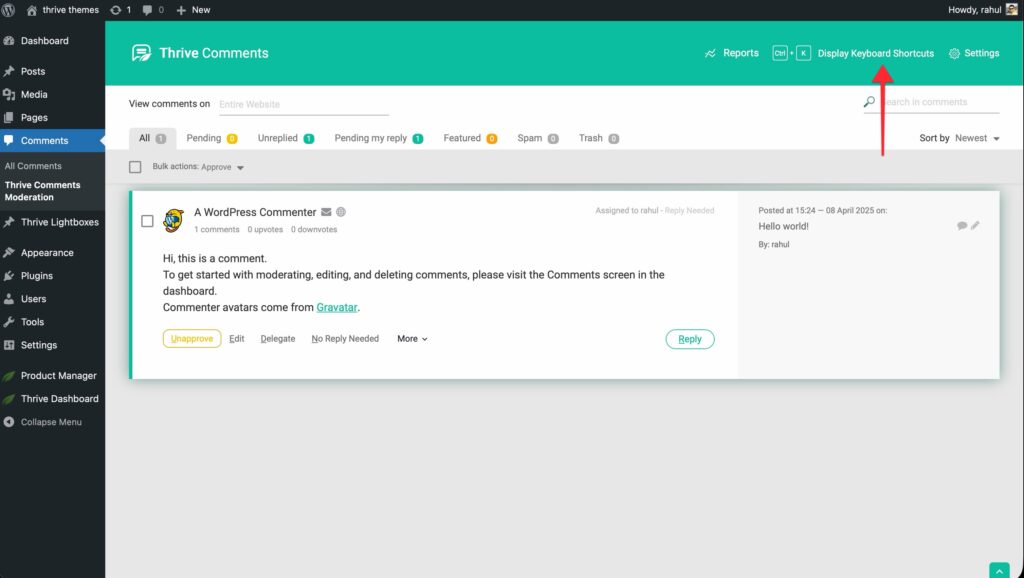The width and height of the screenshot is (1024, 578).
Task: Click the scroll-to-top arrow button
Action: point(999,570)
